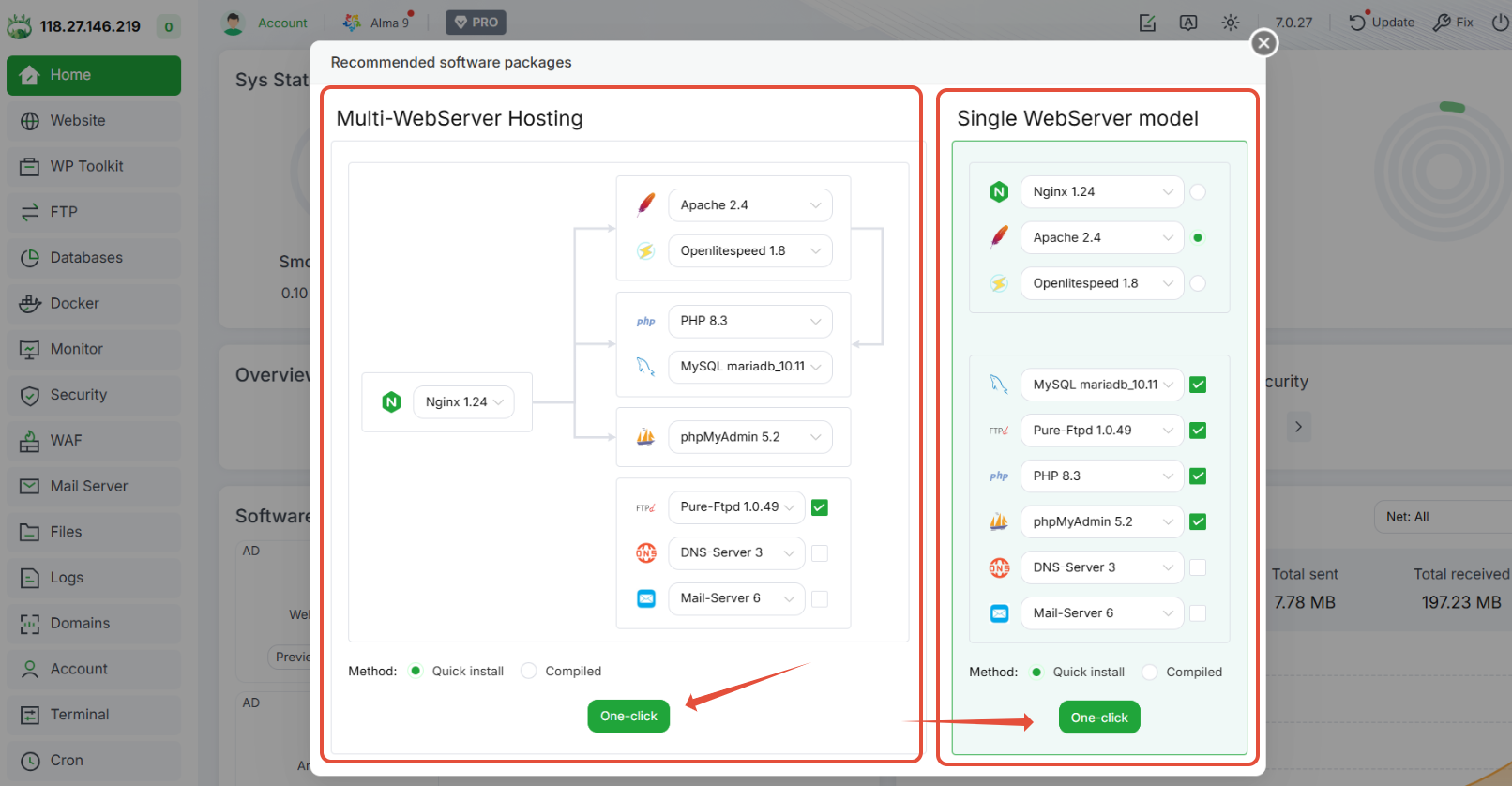Open PHP 8.3 dropdown in Multi-WebServer Hosting
The width and height of the screenshot is (1512, 786).
coord(750,321)
